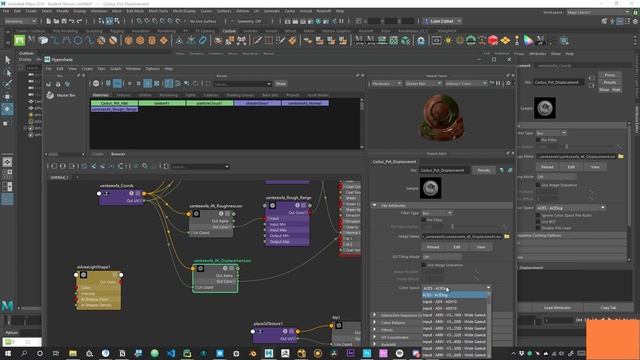Toggle Ignore Color Space File Rules checkbox

tap(538, 215)
